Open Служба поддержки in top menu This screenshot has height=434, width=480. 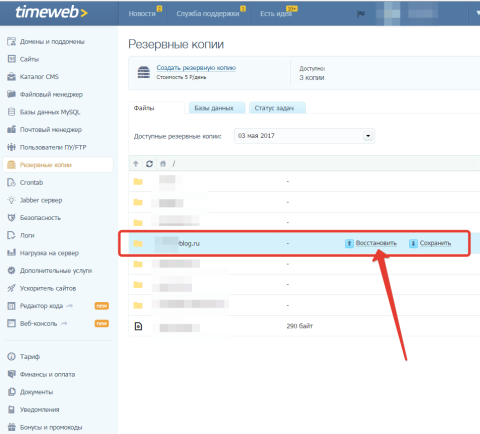(x=208, y=14)
